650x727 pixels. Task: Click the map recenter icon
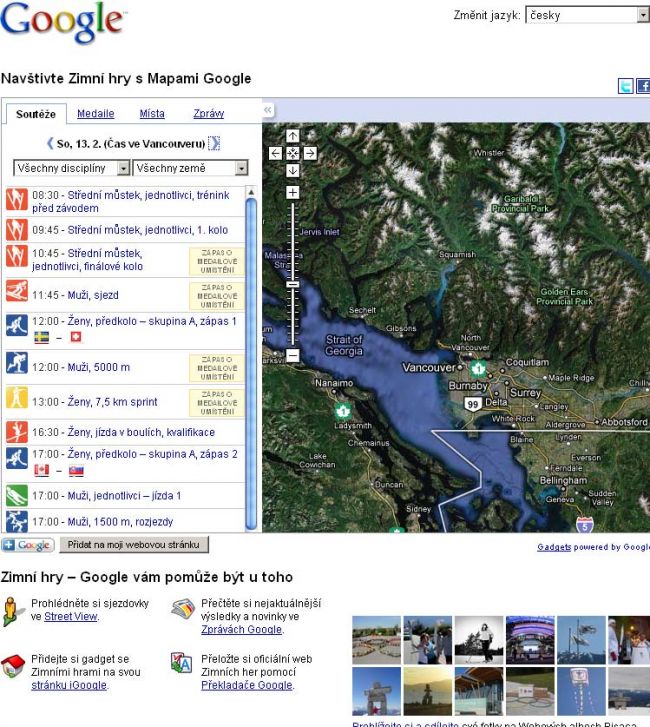pos(293,153)
